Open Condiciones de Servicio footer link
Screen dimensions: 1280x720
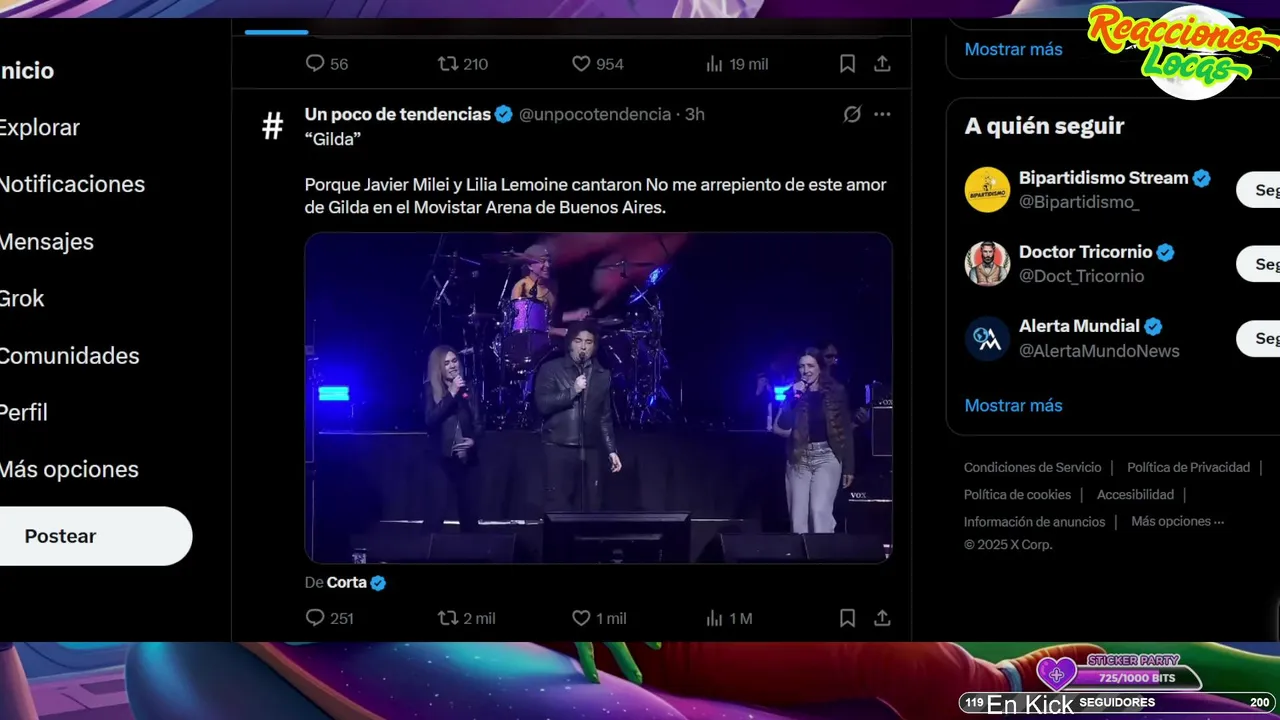pyautogui.click(x=1032, y=467)
